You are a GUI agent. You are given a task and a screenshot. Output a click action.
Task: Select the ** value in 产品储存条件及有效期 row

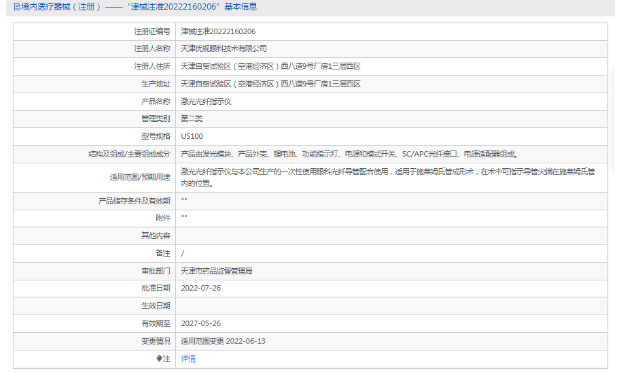coord(184,200)
